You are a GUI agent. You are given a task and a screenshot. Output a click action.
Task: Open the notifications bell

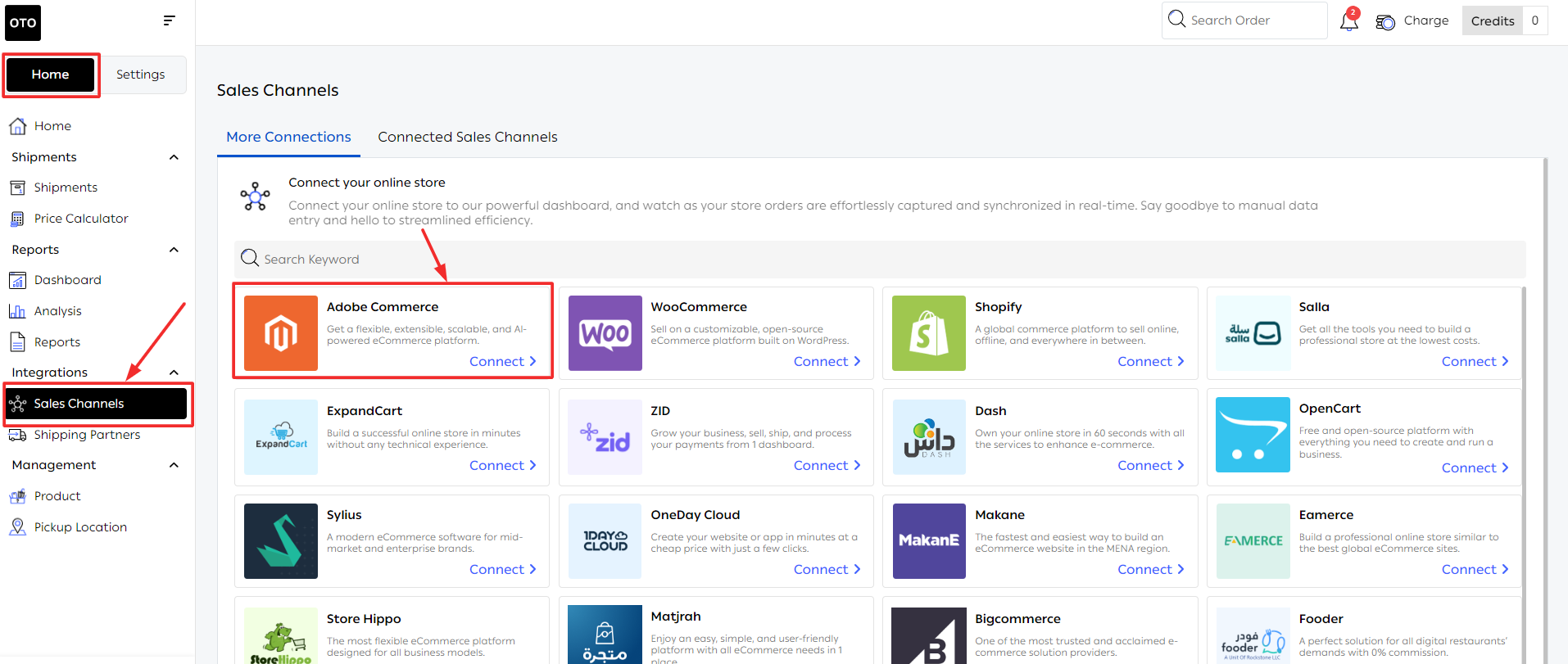coord(1349,20)
